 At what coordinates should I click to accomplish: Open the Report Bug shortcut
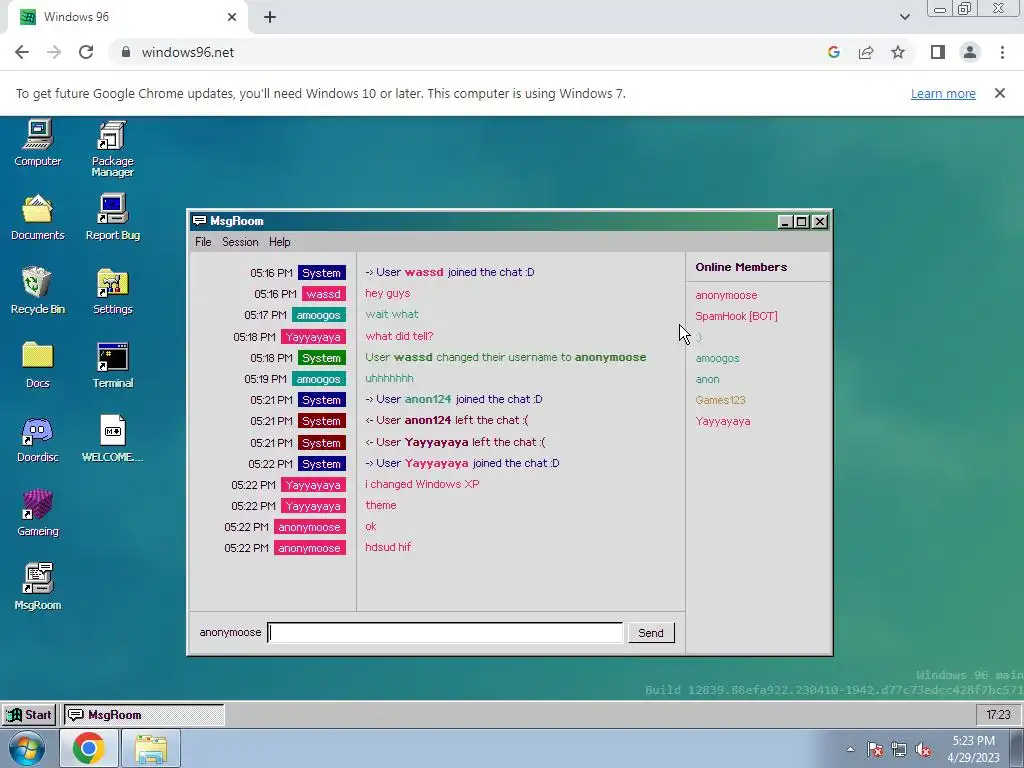(112, 217)
